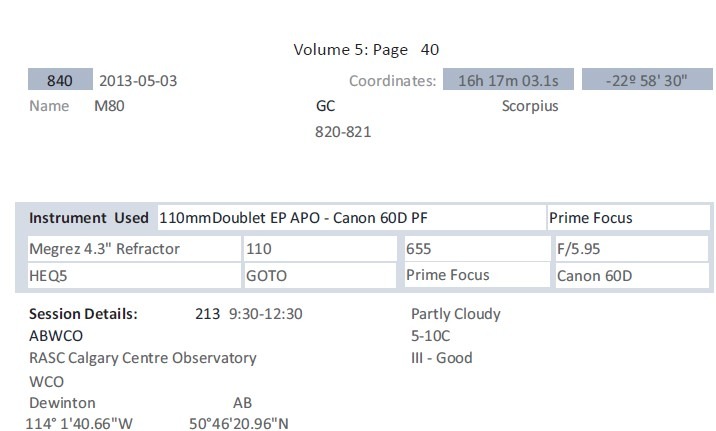This screenshot has width=716, height=431.
Task: Select the session time 9:30-12:30
Action: 265,314
